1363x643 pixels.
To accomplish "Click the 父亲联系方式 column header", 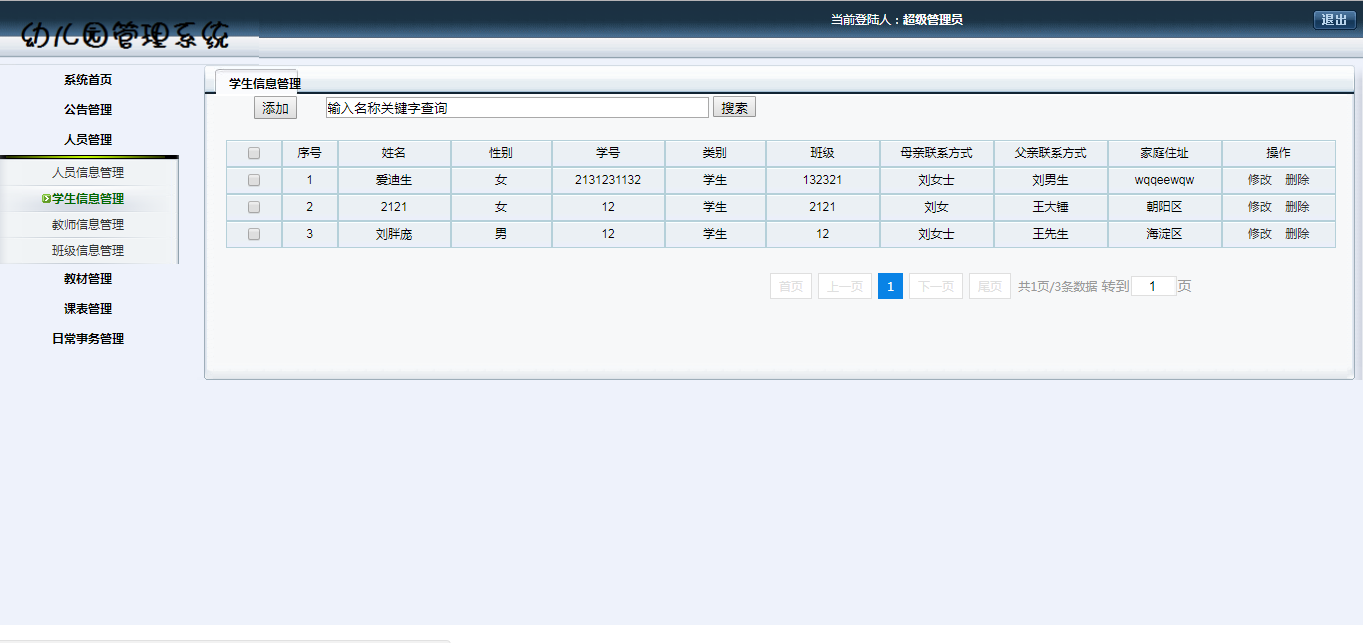I will point(1050,153).
